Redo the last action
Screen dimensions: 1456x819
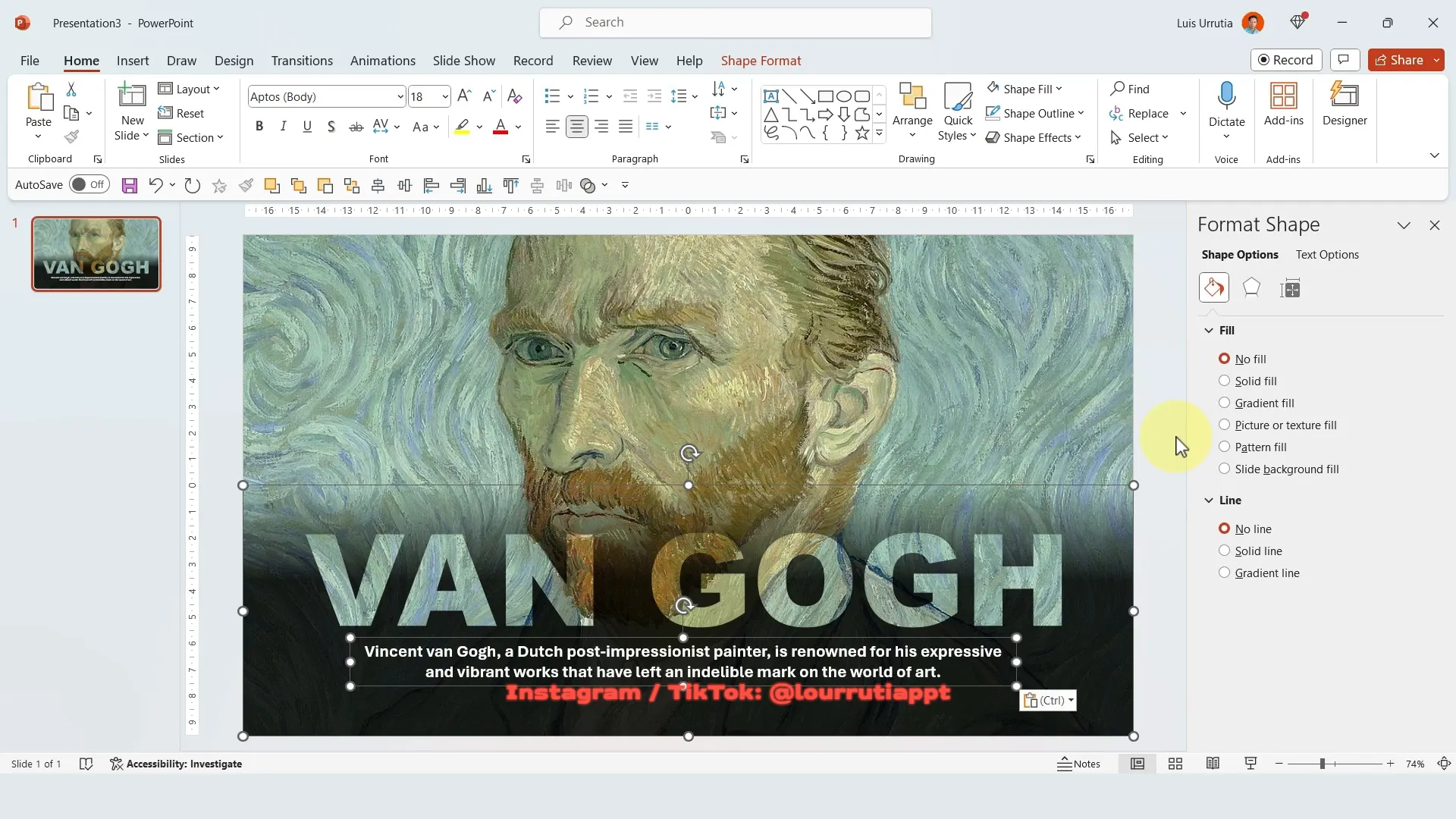click(x=193, y=185)
